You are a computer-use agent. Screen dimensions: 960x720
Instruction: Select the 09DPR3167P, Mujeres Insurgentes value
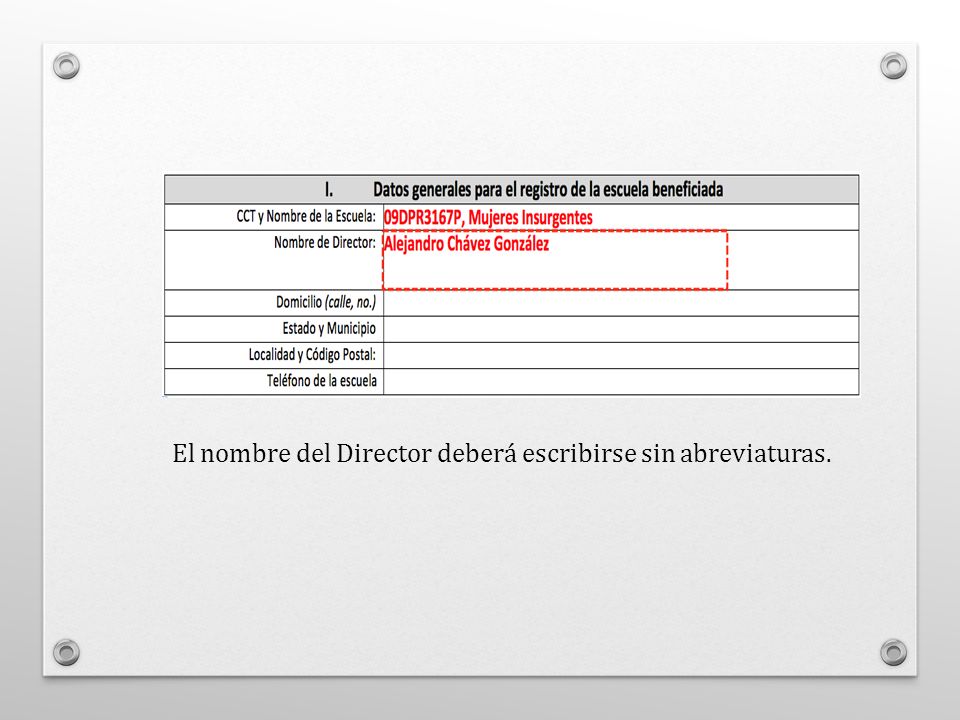pos(488,217)
